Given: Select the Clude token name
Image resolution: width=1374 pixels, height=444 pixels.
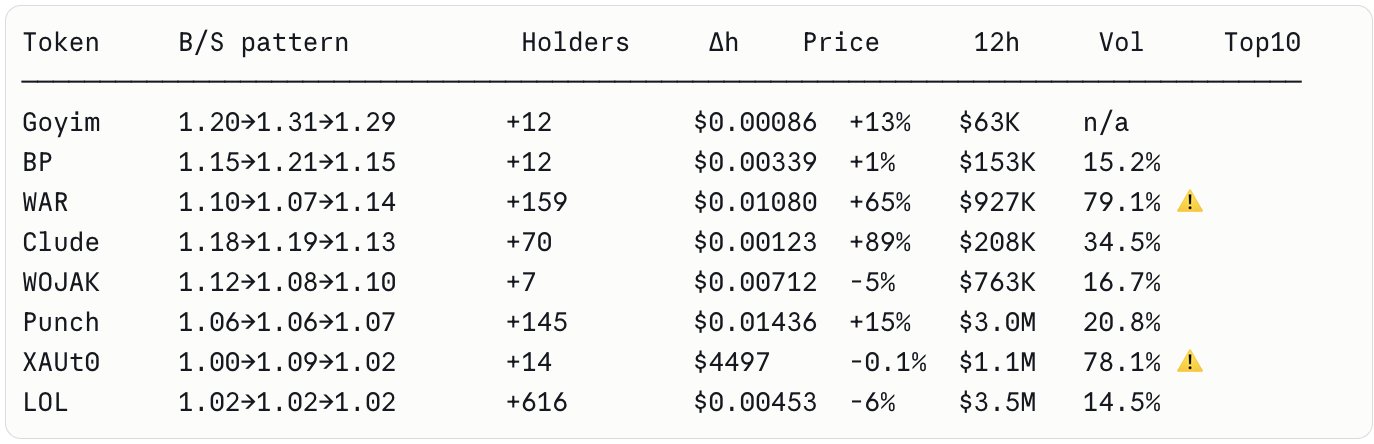Looking at the screenshot, I should tap(61, 243).
